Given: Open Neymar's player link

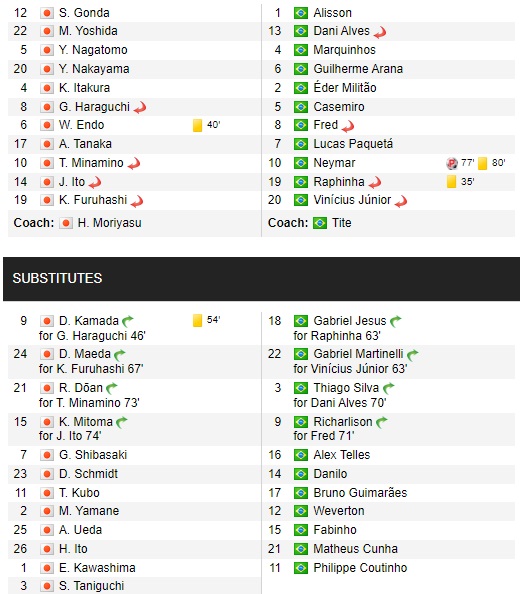Looking at the screenshot, I should 334,163.
